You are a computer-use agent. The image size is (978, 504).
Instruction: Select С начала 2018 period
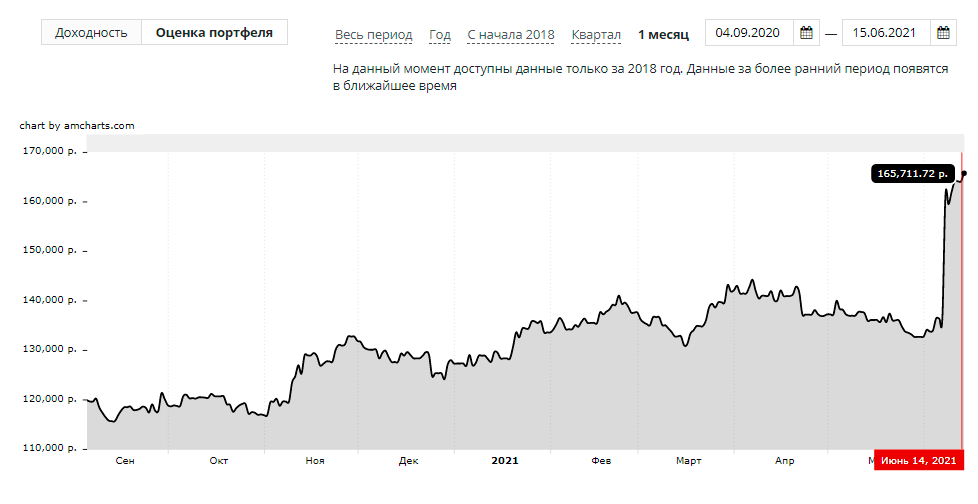[511, 35]
